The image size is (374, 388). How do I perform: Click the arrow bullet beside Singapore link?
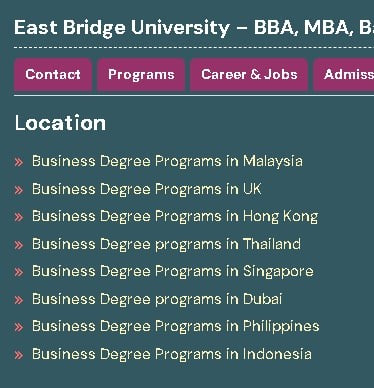click(x=19, y=272)
